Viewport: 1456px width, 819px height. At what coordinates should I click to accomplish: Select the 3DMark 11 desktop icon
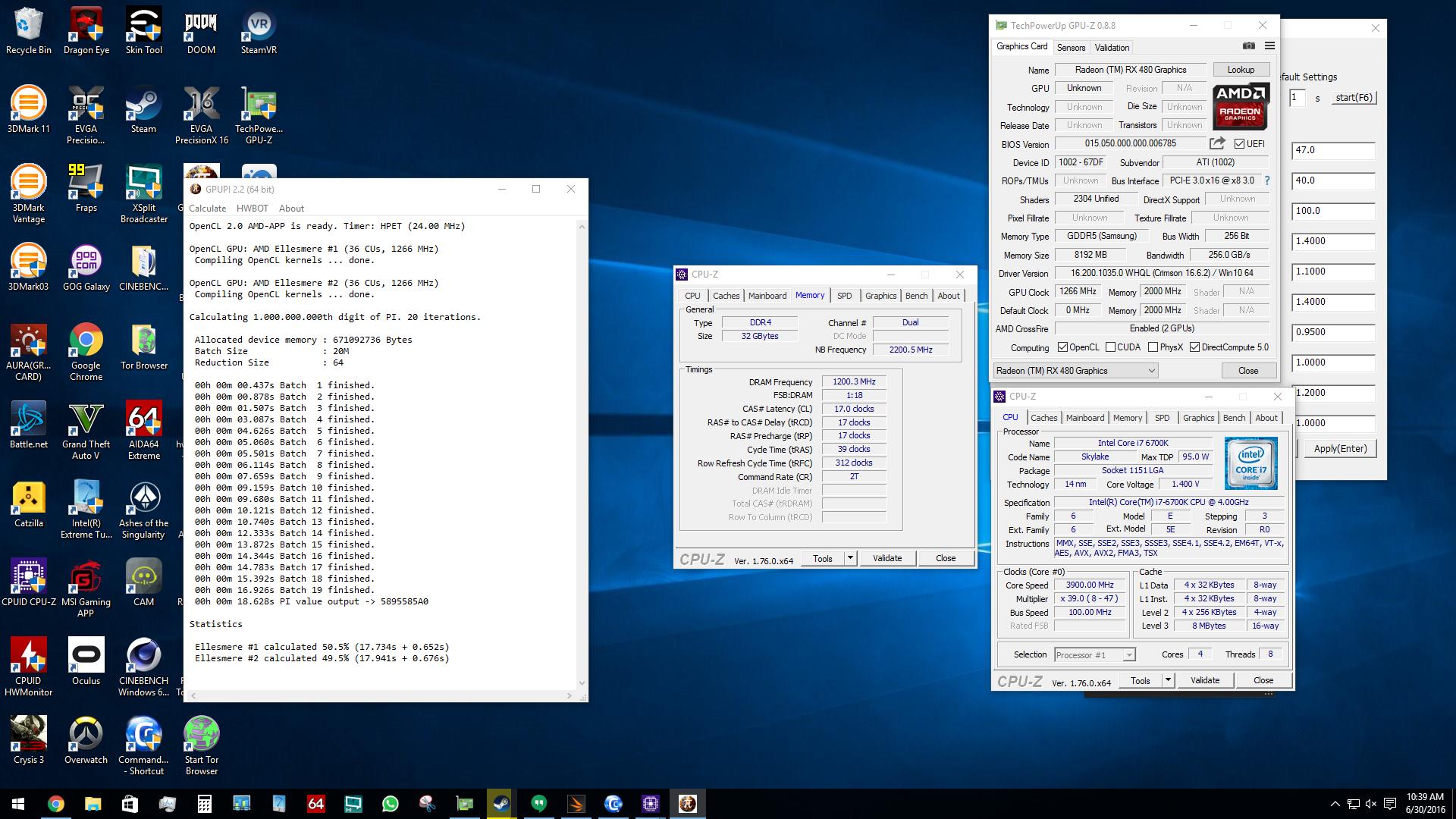click(x=29, y=111)
